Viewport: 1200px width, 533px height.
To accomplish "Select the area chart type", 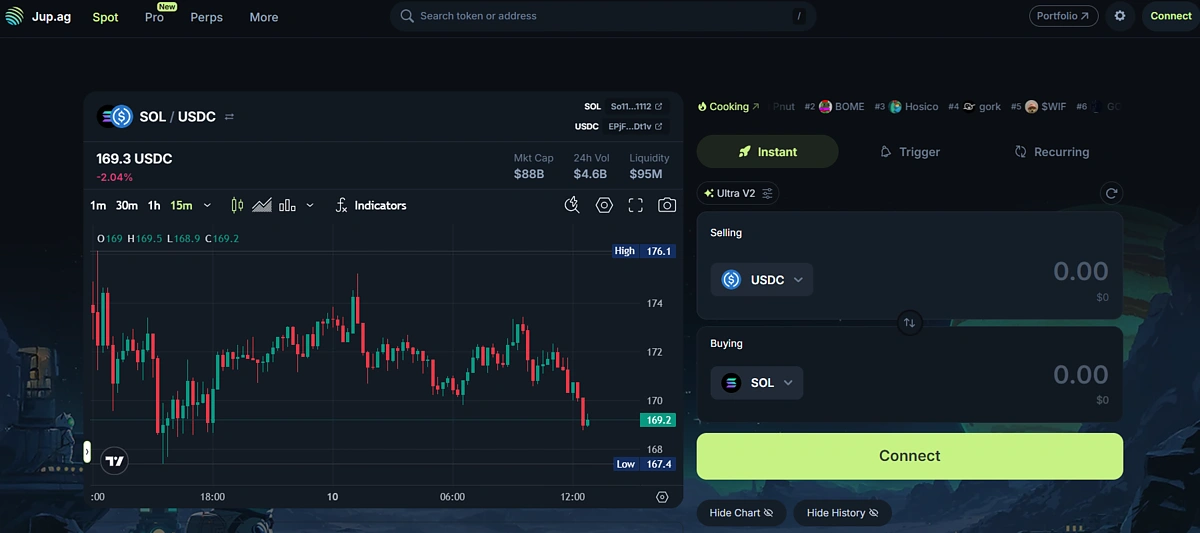I will [262, 205].
